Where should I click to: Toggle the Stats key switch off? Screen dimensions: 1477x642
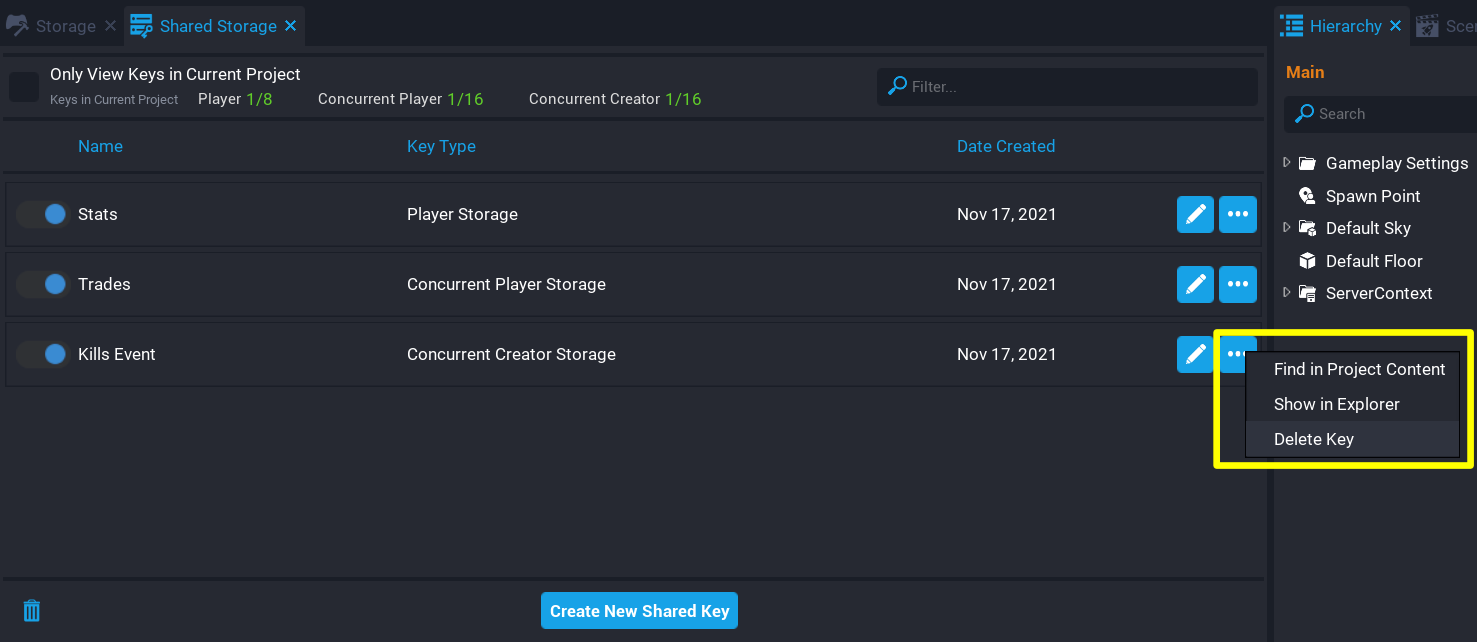coord(42,214)
